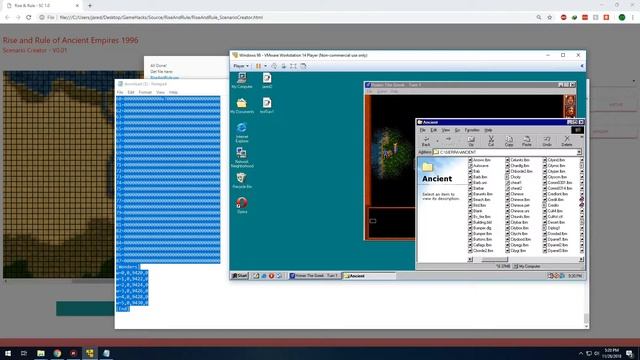Collapse the VMware toolbar arrow at right
The width and height of the screenshot is (640, 360).
pos(582,66)
